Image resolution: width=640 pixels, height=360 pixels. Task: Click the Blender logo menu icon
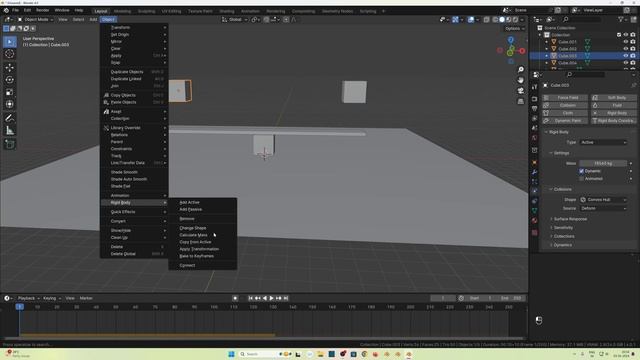coord(6,10)
